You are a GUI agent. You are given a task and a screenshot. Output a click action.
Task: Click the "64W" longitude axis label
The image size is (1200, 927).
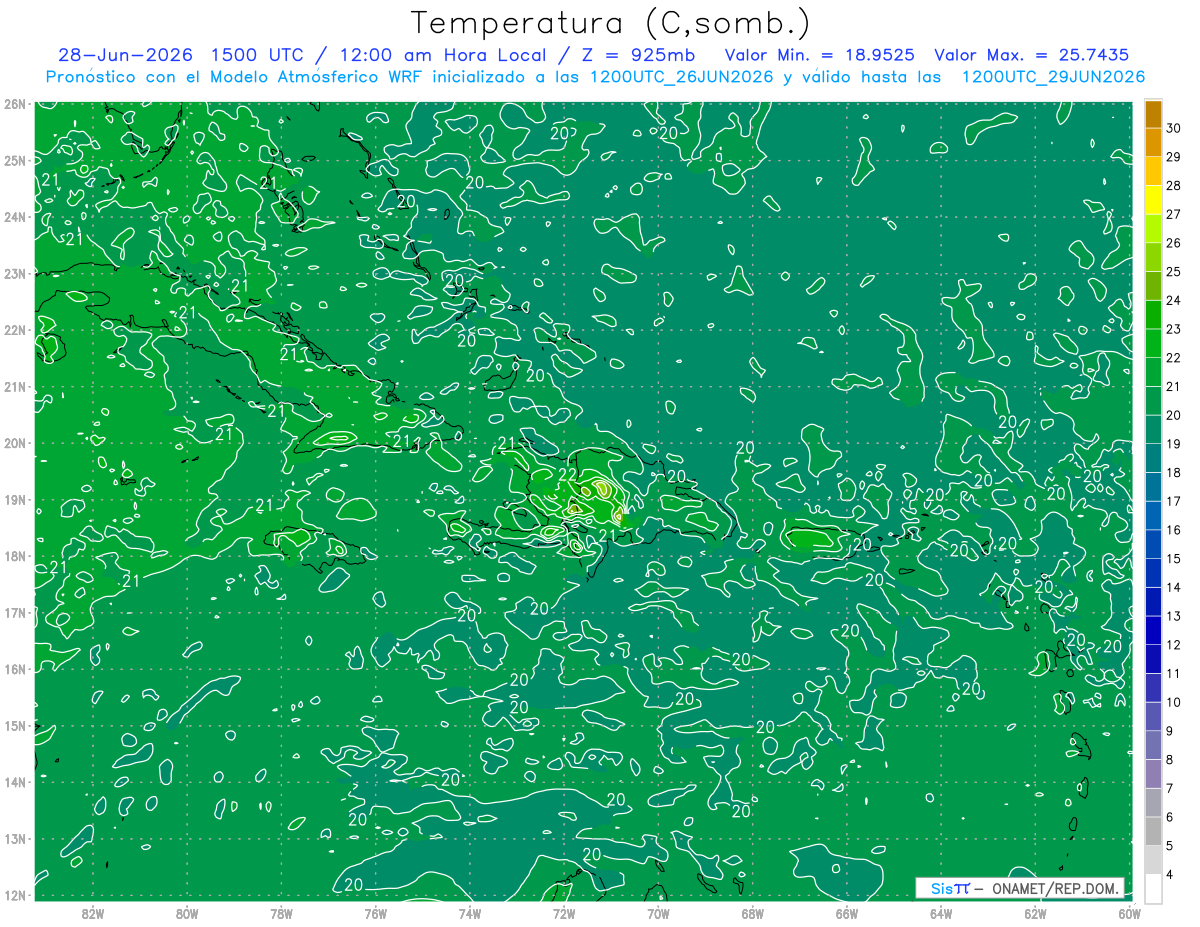pyautogui.click(x=941, y=912)
